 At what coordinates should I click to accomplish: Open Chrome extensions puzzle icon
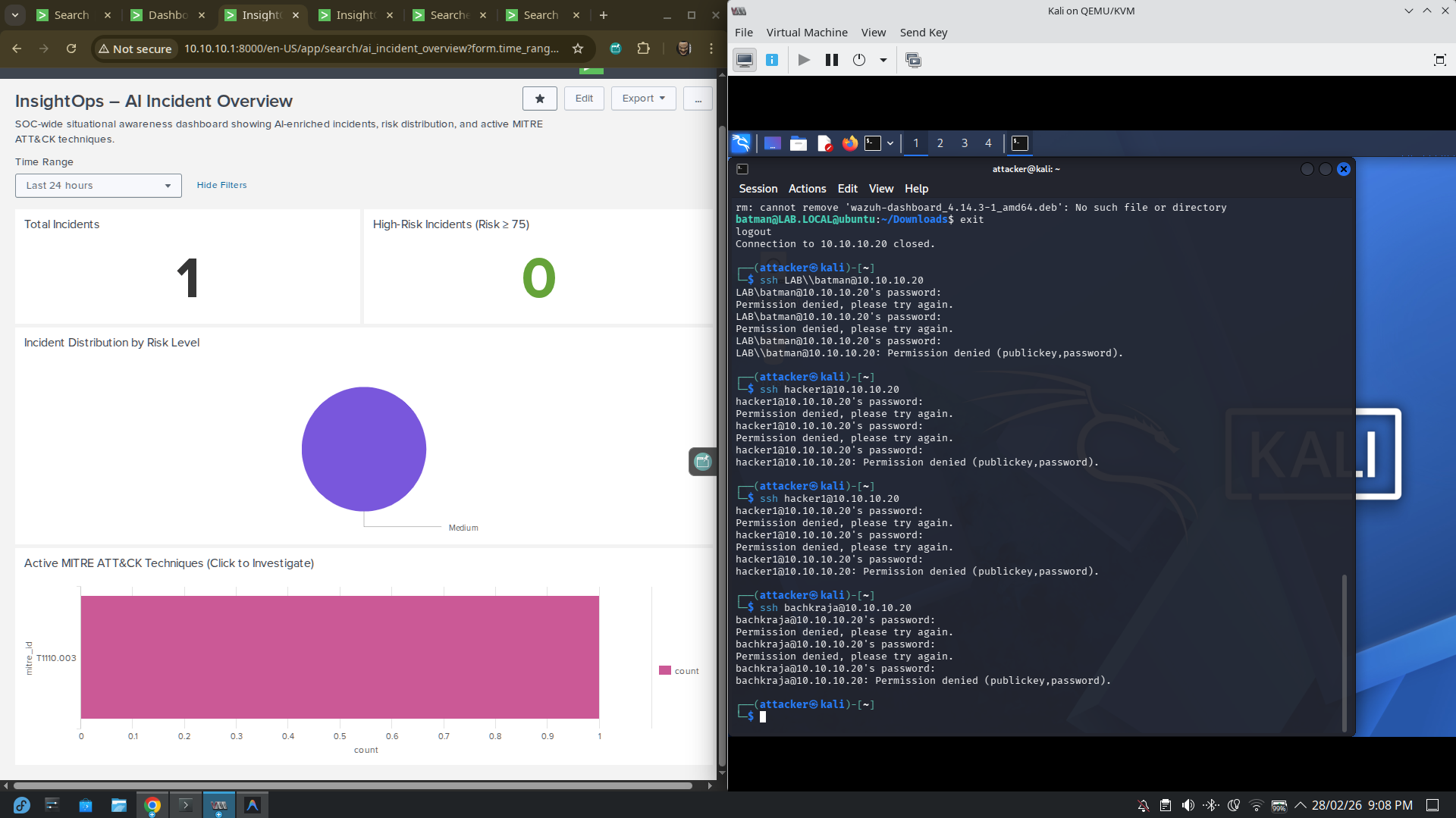click(643, 49)
